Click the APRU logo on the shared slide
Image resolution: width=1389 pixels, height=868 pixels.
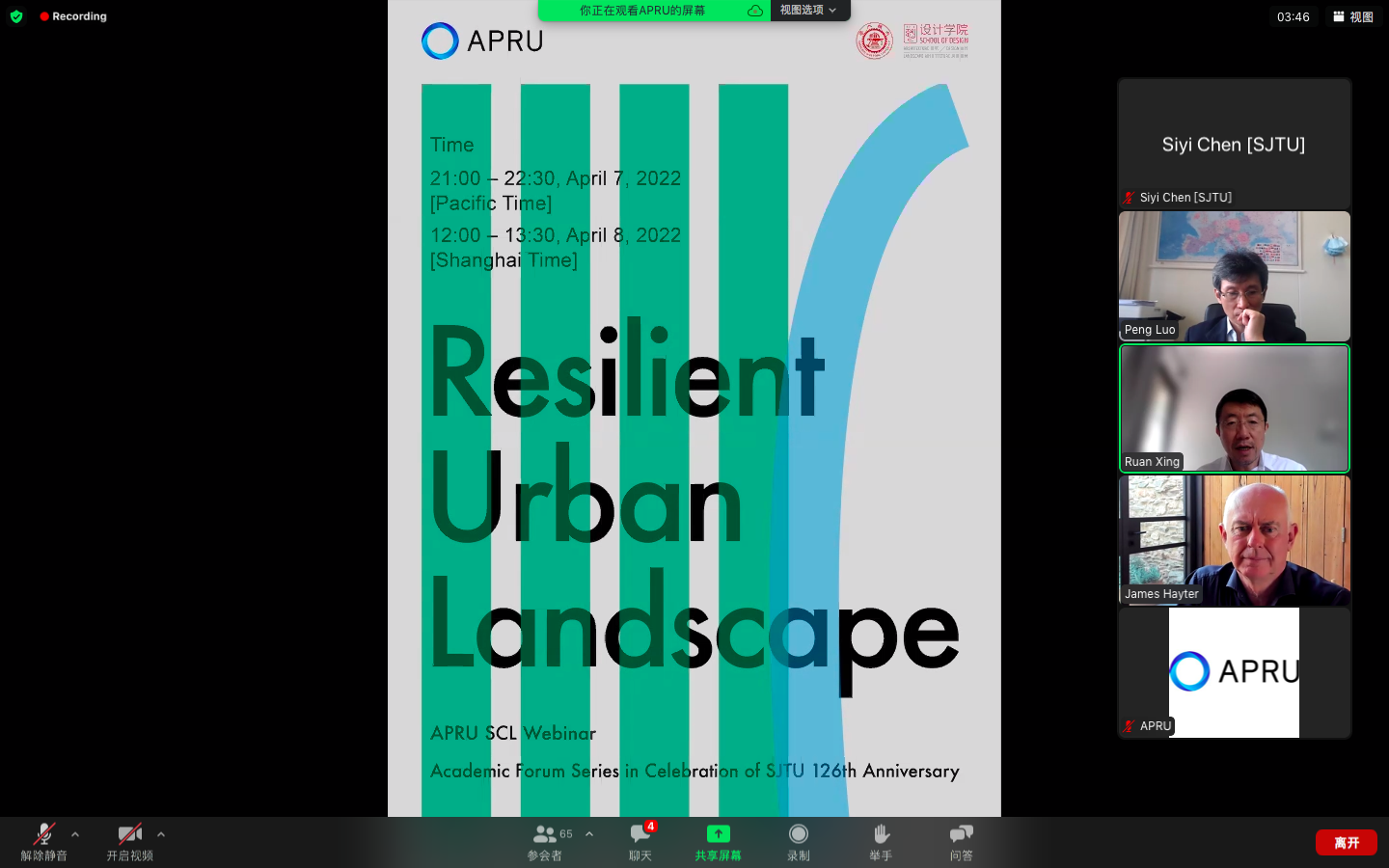482,41
